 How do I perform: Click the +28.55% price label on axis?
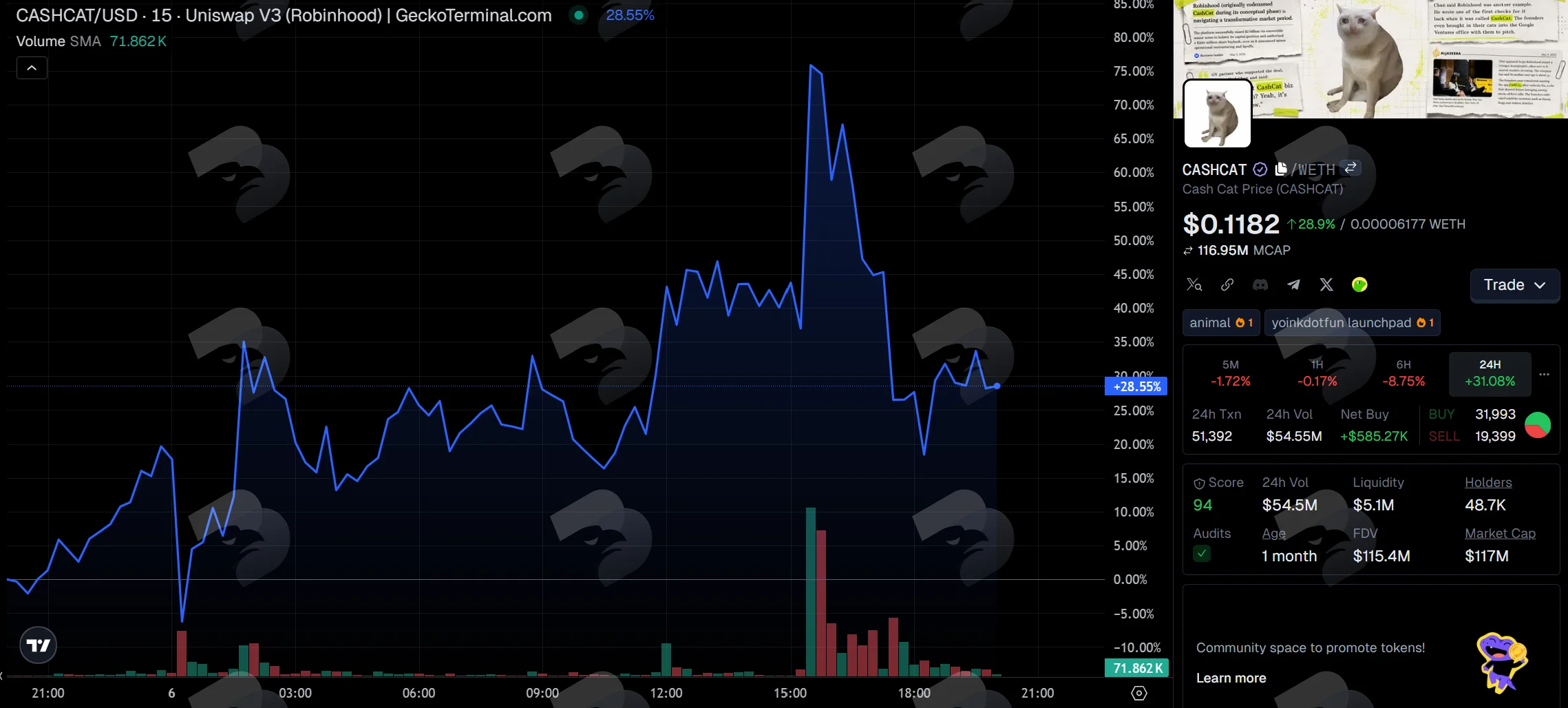click(1136, 386)
